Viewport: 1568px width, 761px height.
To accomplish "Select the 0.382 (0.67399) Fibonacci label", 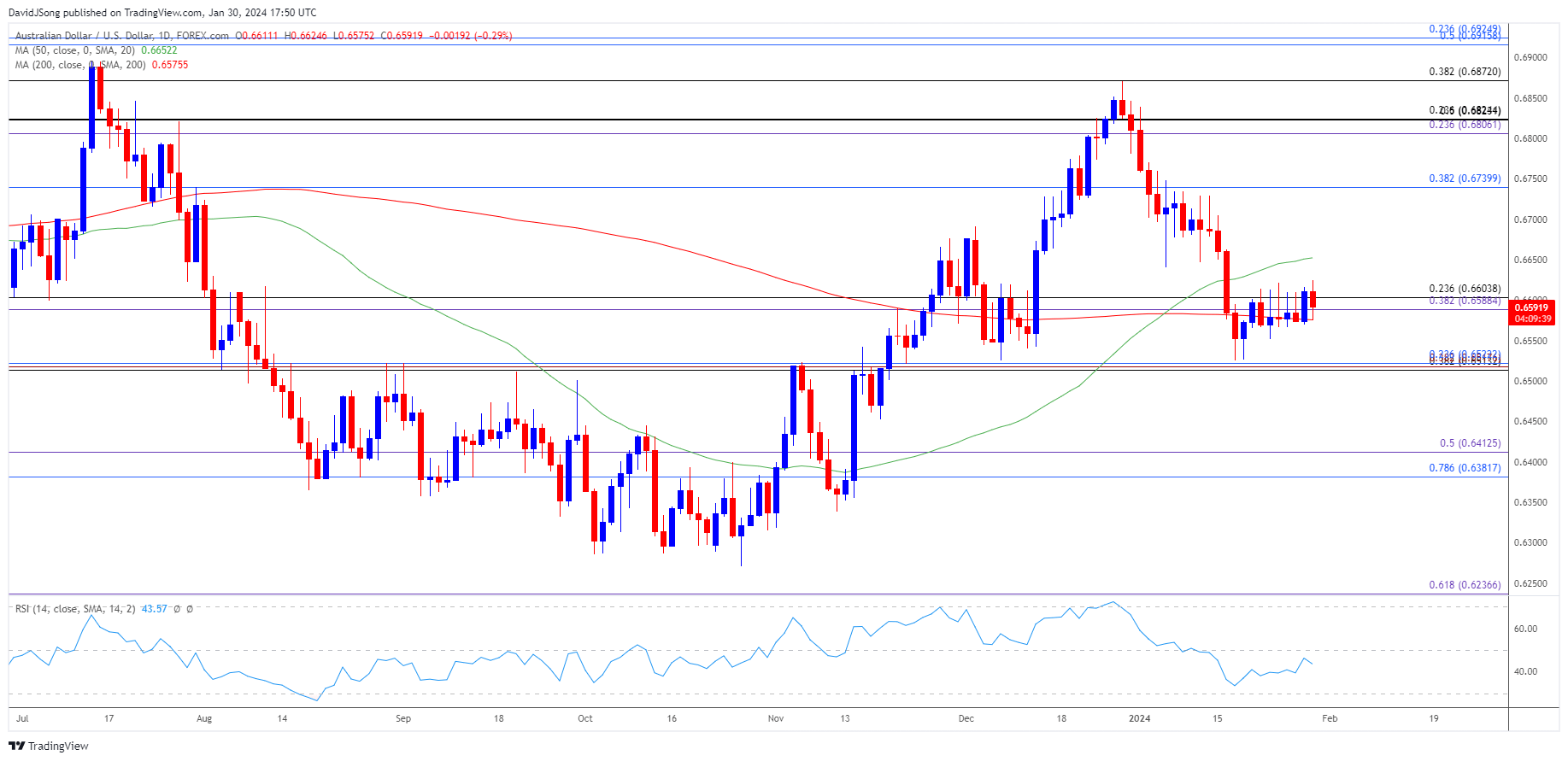I will 1465,179.
